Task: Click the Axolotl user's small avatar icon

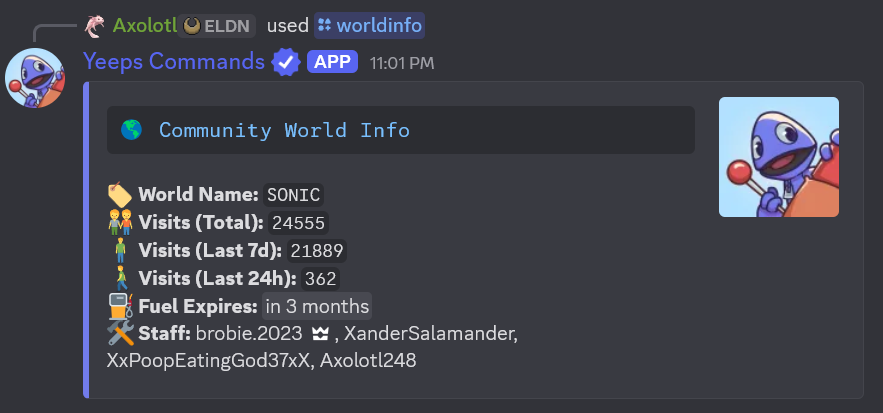Action: tap(94, 26)
